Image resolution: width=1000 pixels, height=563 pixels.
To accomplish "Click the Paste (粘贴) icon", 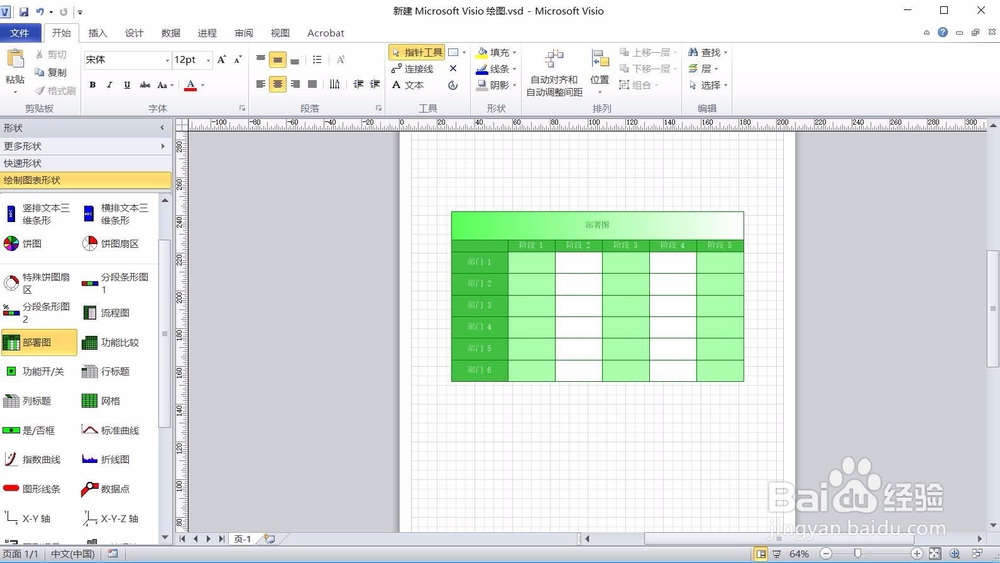I will 15,59.
